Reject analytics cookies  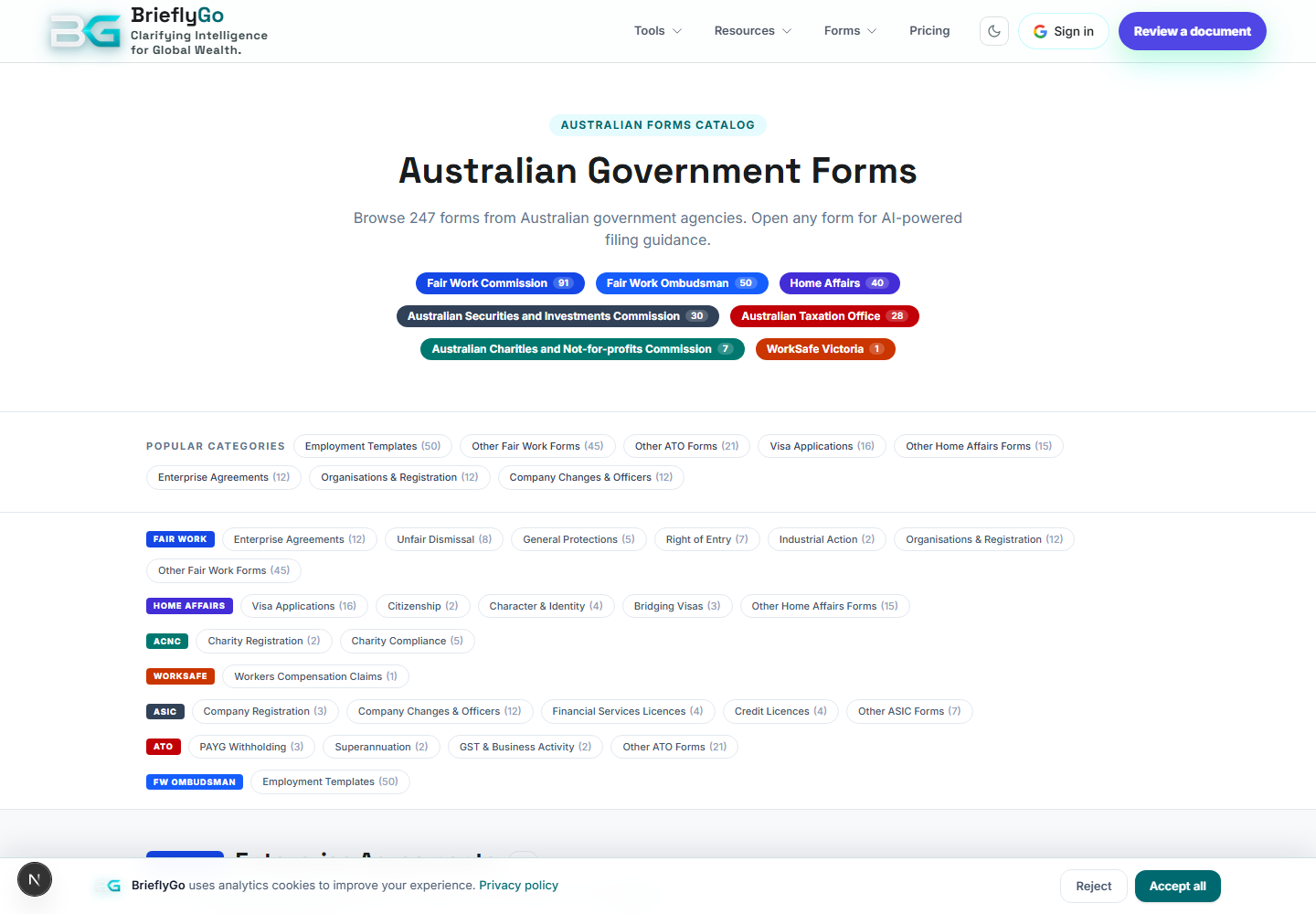point(1094,886)
